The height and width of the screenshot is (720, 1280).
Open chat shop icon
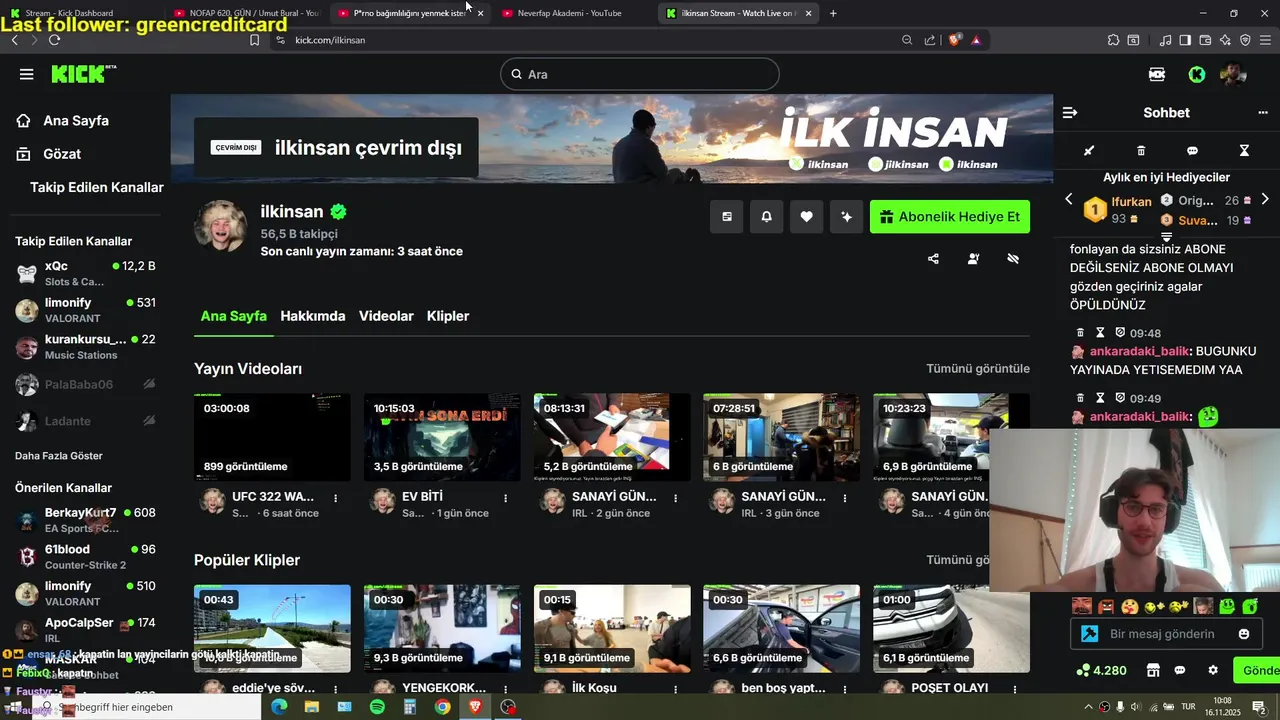[1153, 670]
